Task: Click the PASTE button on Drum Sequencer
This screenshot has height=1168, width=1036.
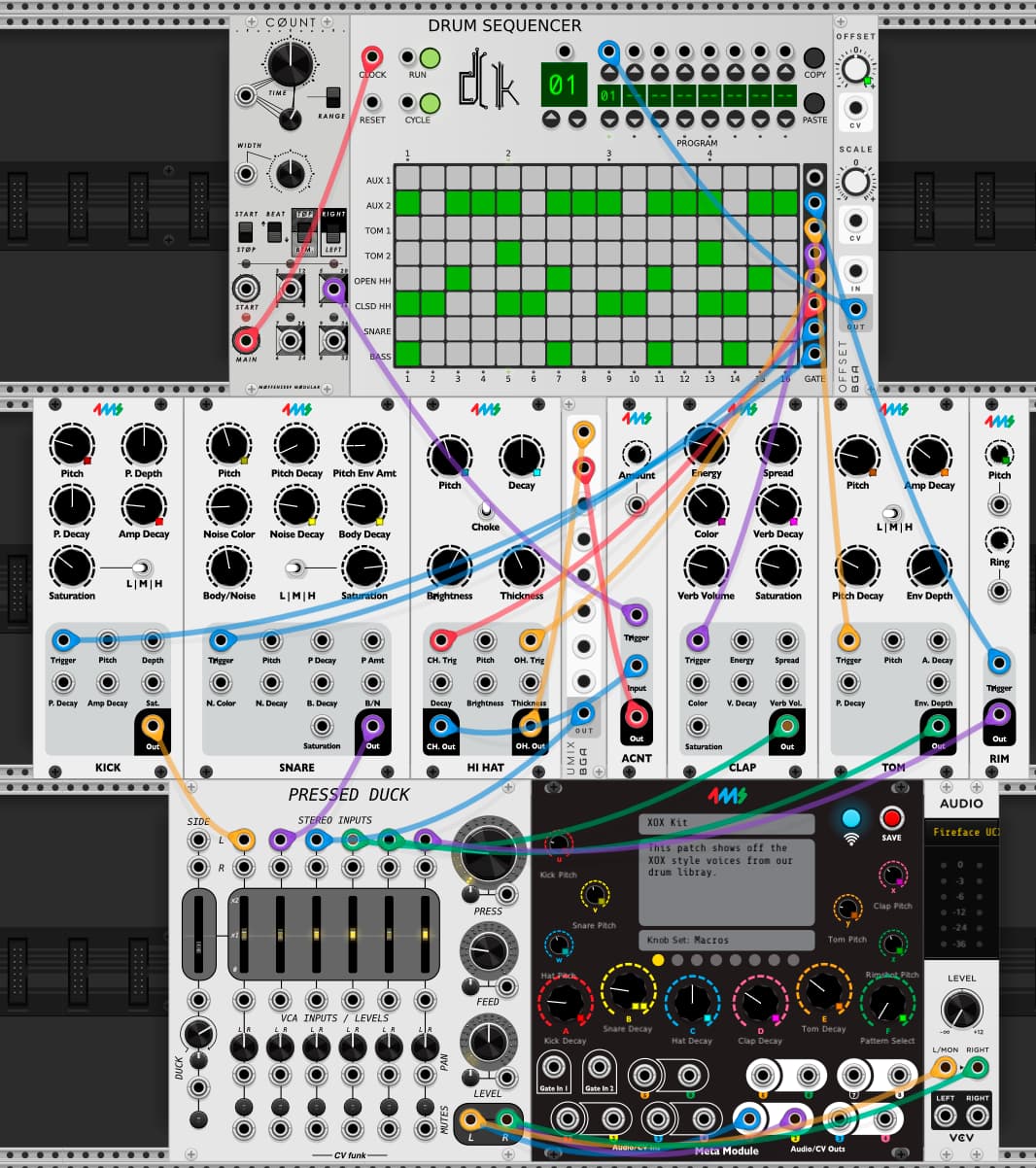Action: 814,102
